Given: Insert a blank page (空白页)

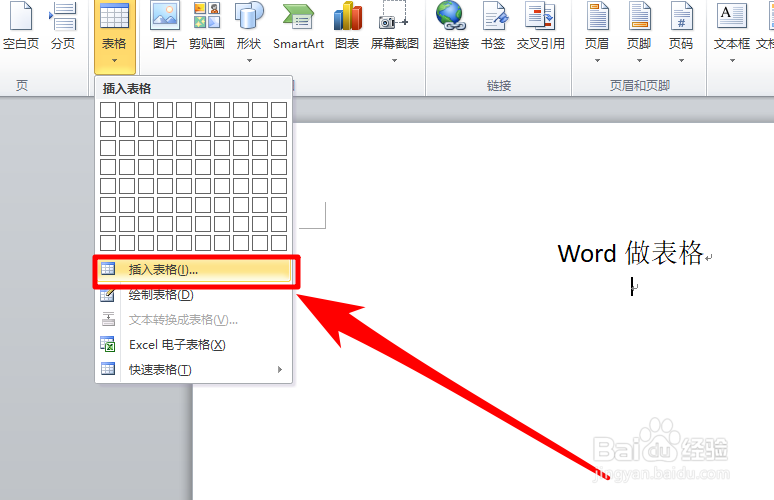Looking at the screenshot, I should (21, 26).
